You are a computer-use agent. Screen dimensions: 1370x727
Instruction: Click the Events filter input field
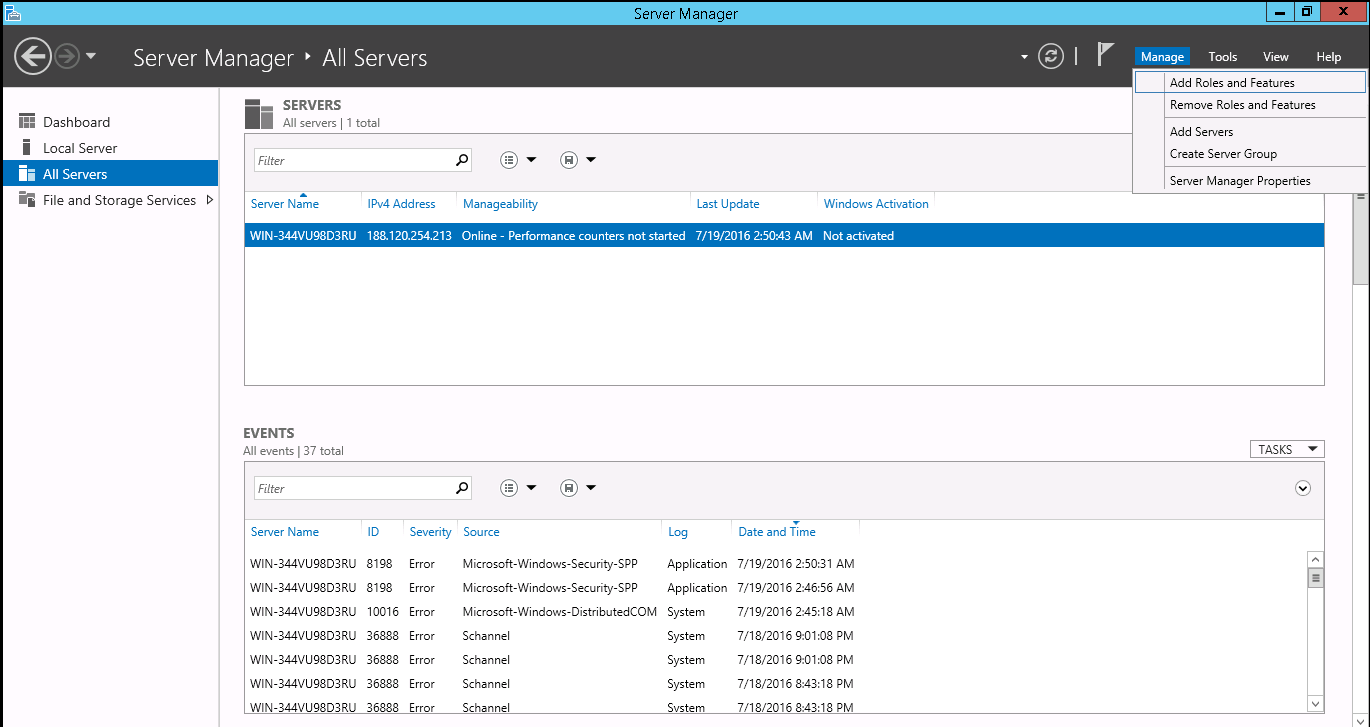point(353,488)
